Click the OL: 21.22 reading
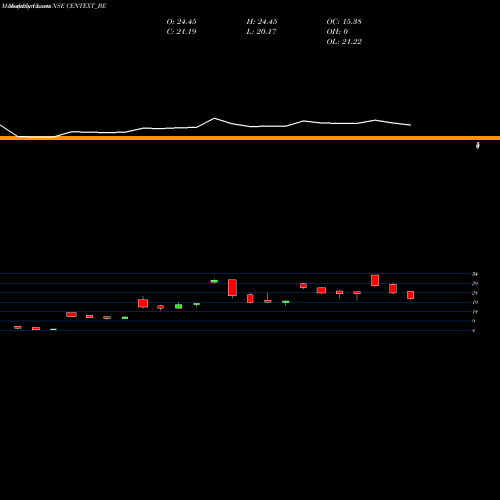The width and height of the screenshot is (500, 500). [x=344, y=42]
